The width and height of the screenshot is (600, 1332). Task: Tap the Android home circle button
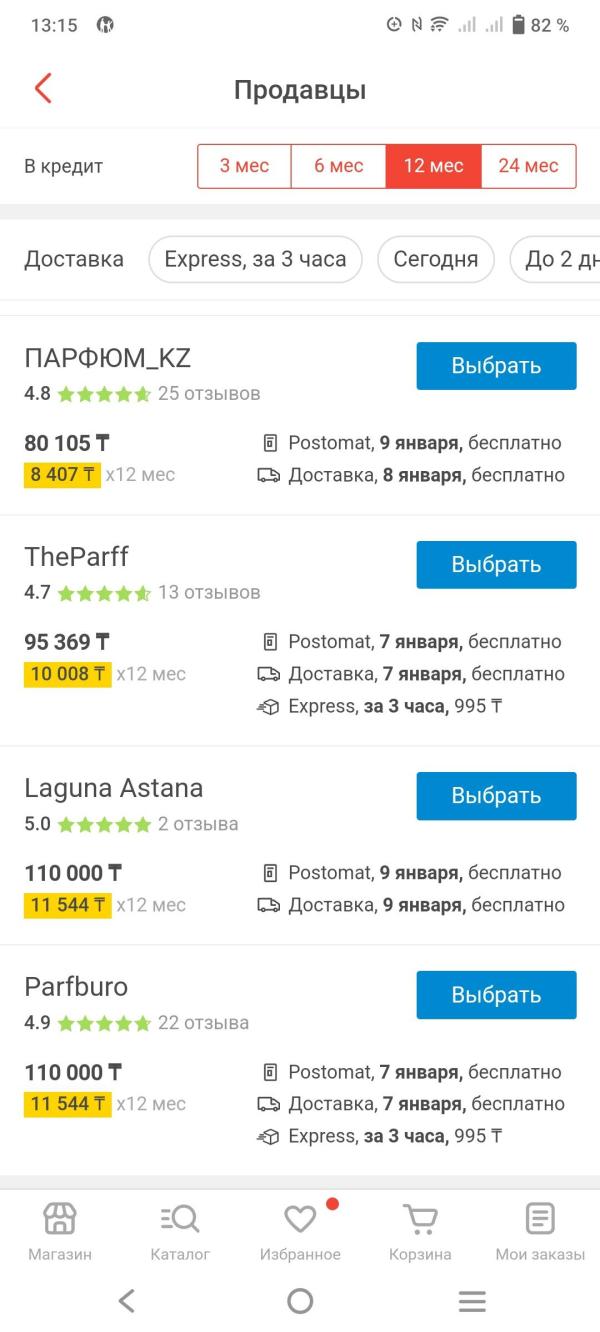[x=300, y=1300]
